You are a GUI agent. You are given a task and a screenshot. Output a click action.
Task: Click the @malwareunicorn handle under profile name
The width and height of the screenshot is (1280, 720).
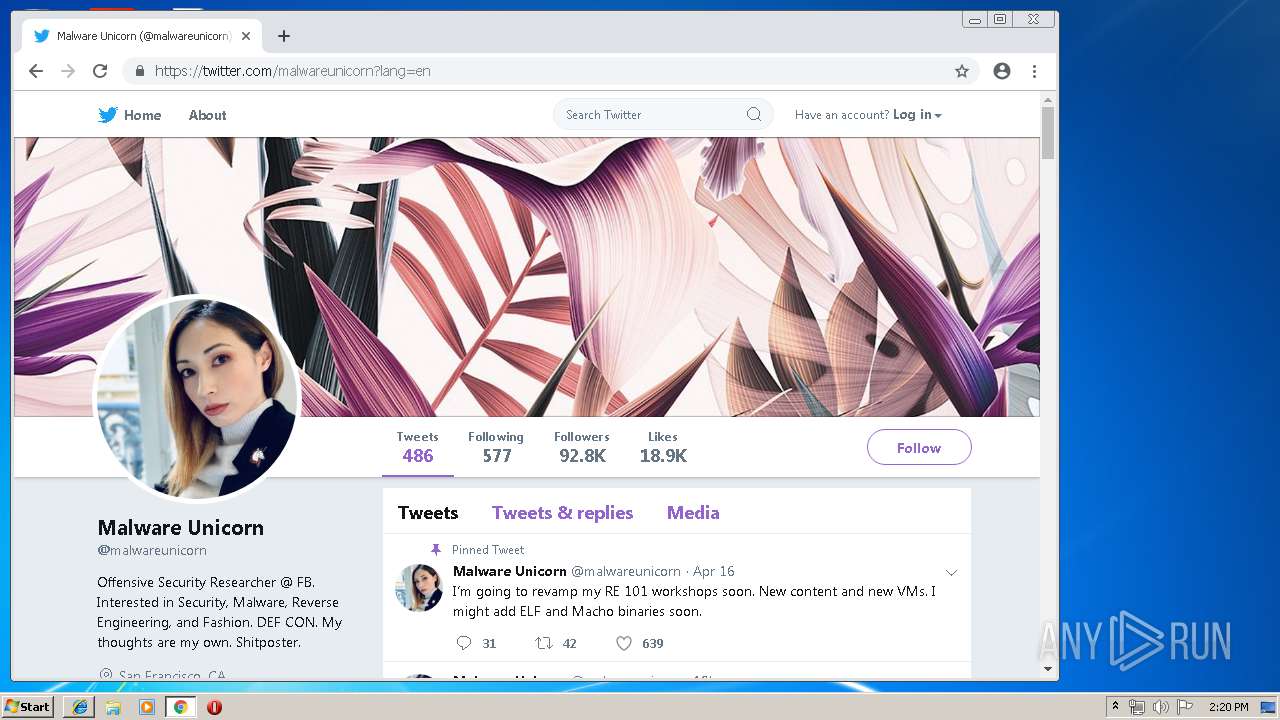152,551
